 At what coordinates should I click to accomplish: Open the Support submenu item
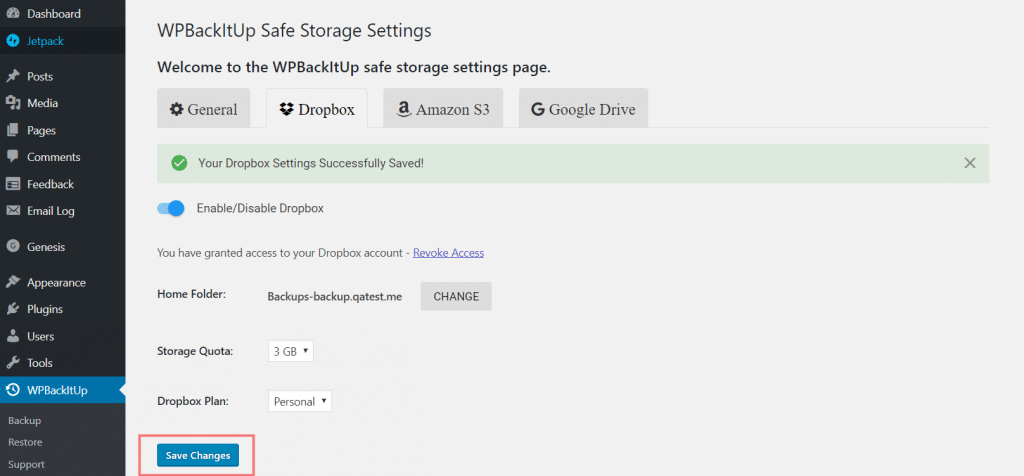click(x=27, y=464)
